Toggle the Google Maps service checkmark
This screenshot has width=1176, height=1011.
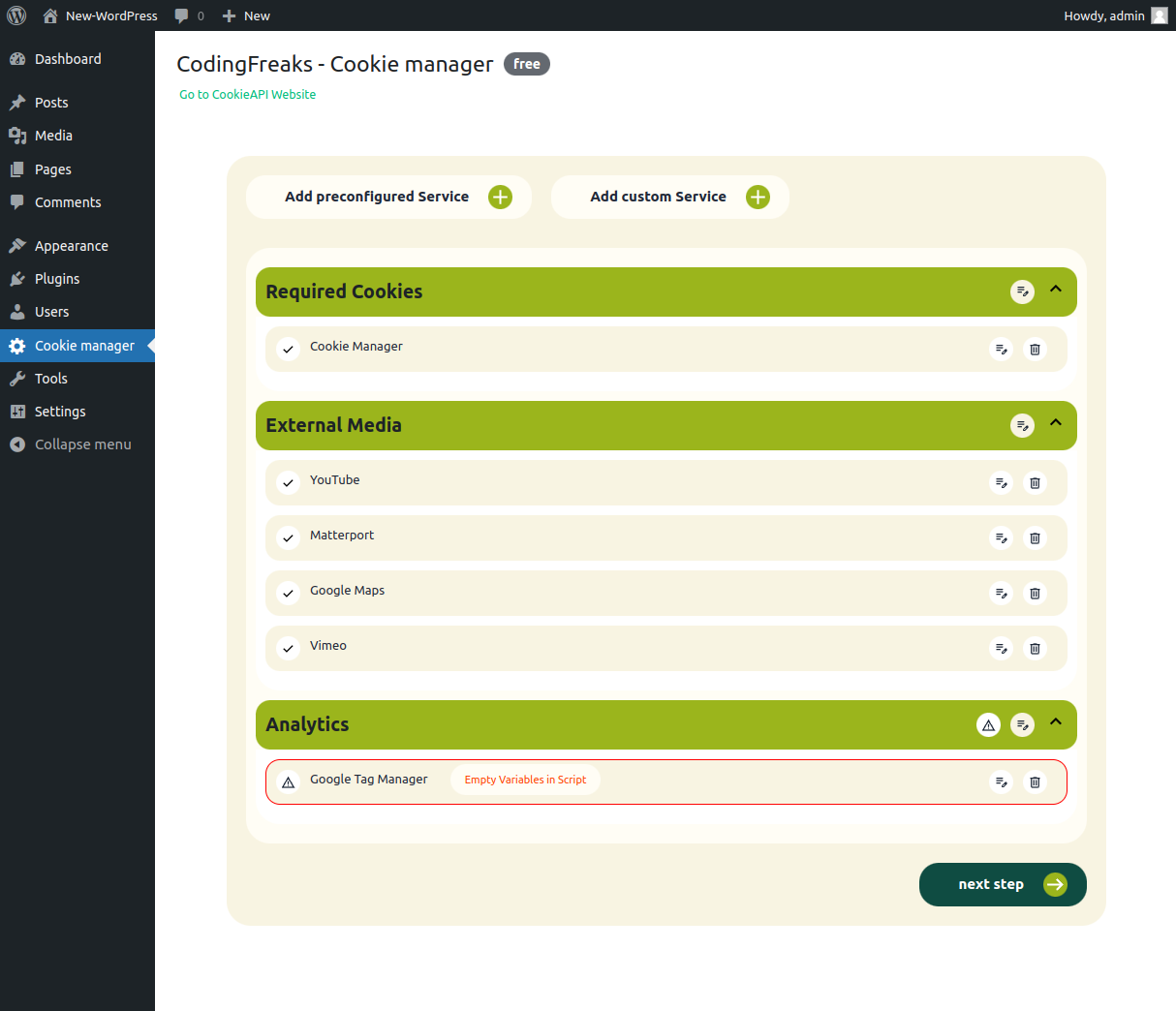288,594
